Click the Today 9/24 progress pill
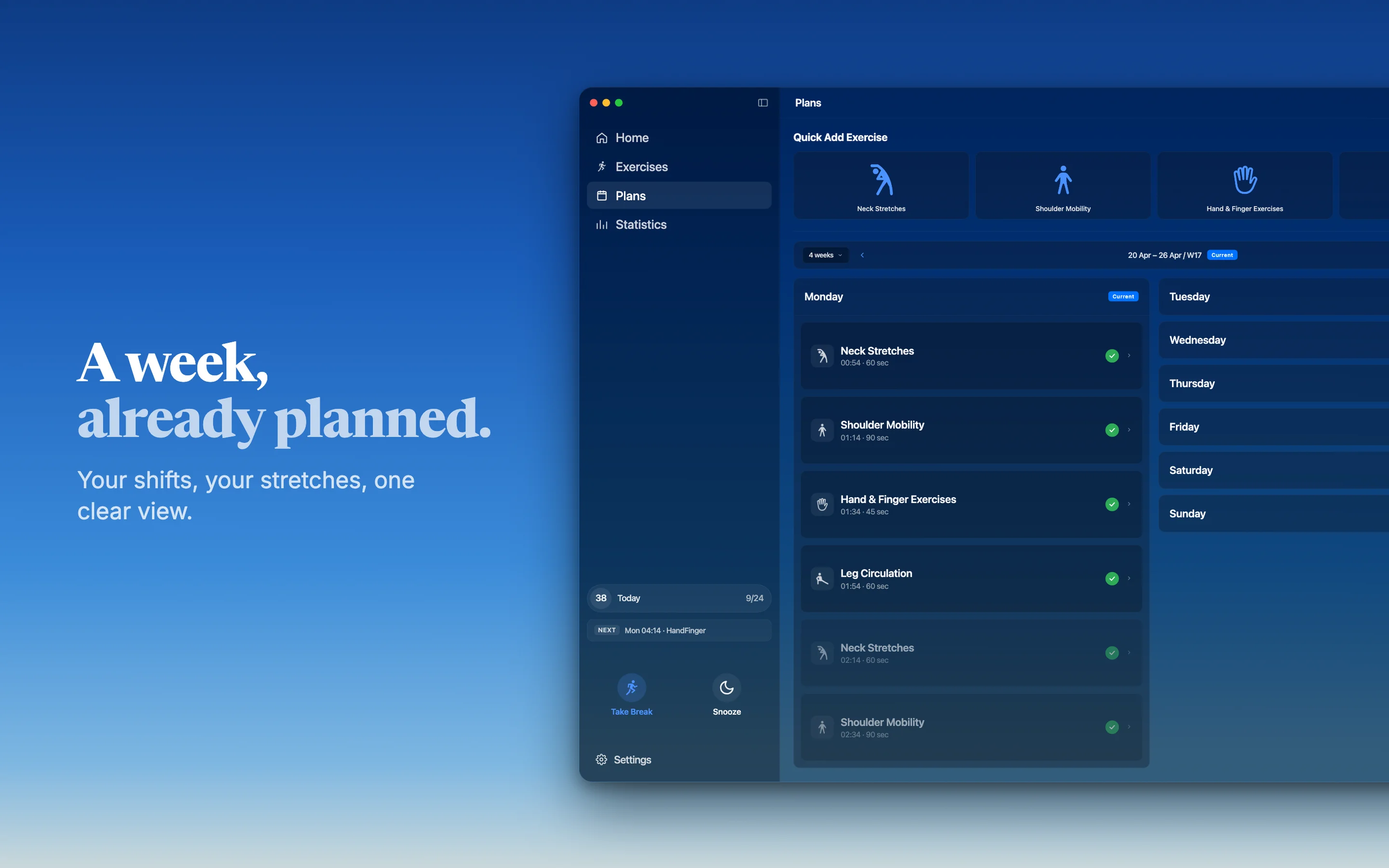The width and height of the screenshot is (1389, 868). click(679, 598)
